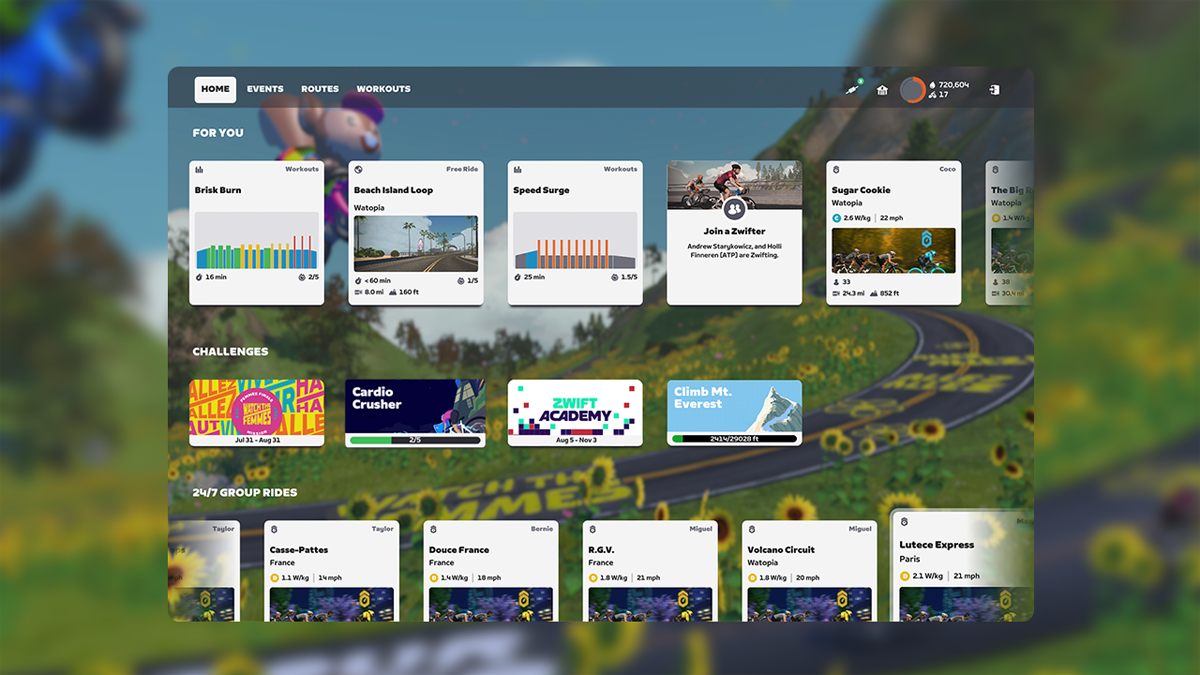1200x675 pixels.
Task: Click "Aug 5 - Nov 3" date range
Action: click(x=575, y=439)
